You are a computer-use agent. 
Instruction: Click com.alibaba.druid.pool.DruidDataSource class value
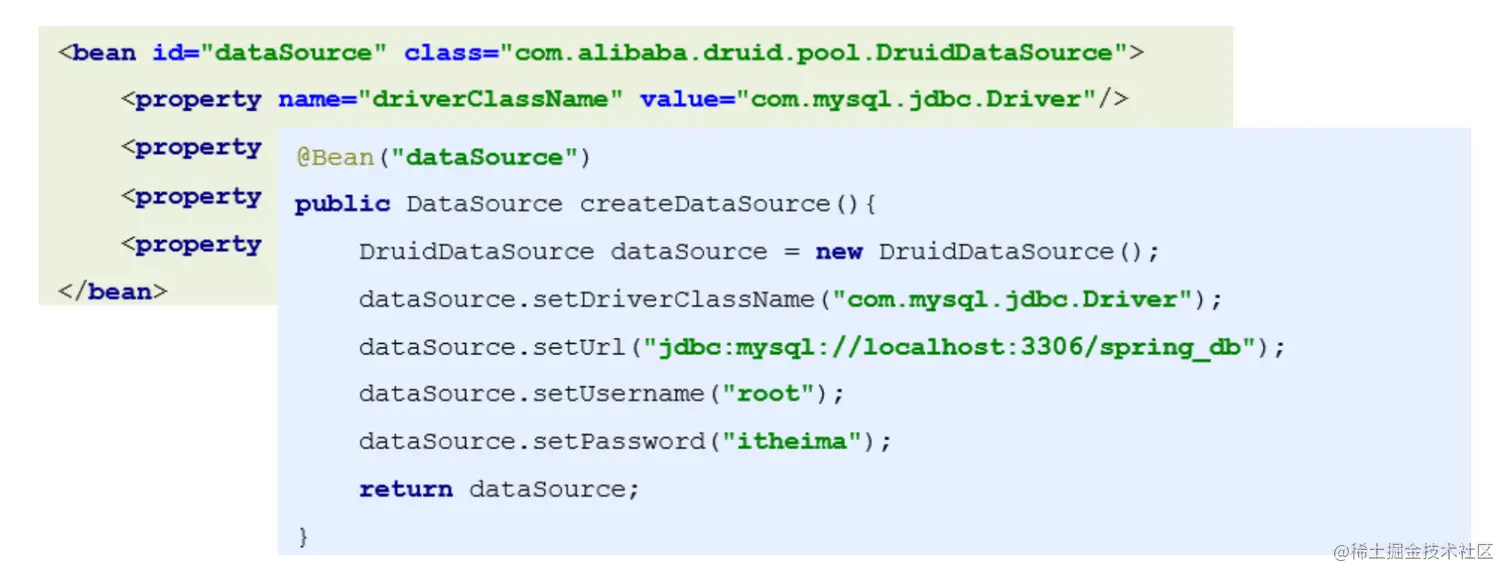pos(814,52)
